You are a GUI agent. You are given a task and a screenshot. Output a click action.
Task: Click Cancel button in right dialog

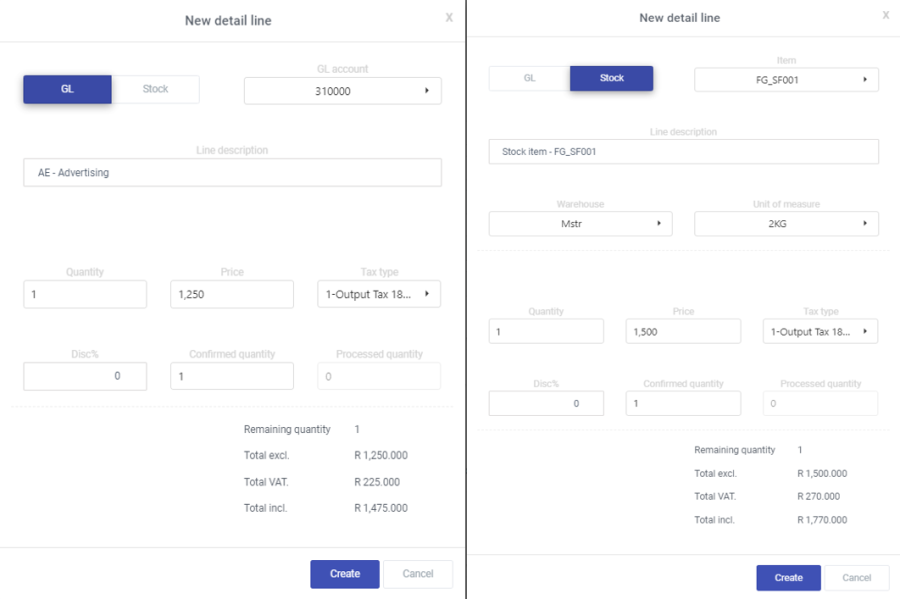point(857,578)
